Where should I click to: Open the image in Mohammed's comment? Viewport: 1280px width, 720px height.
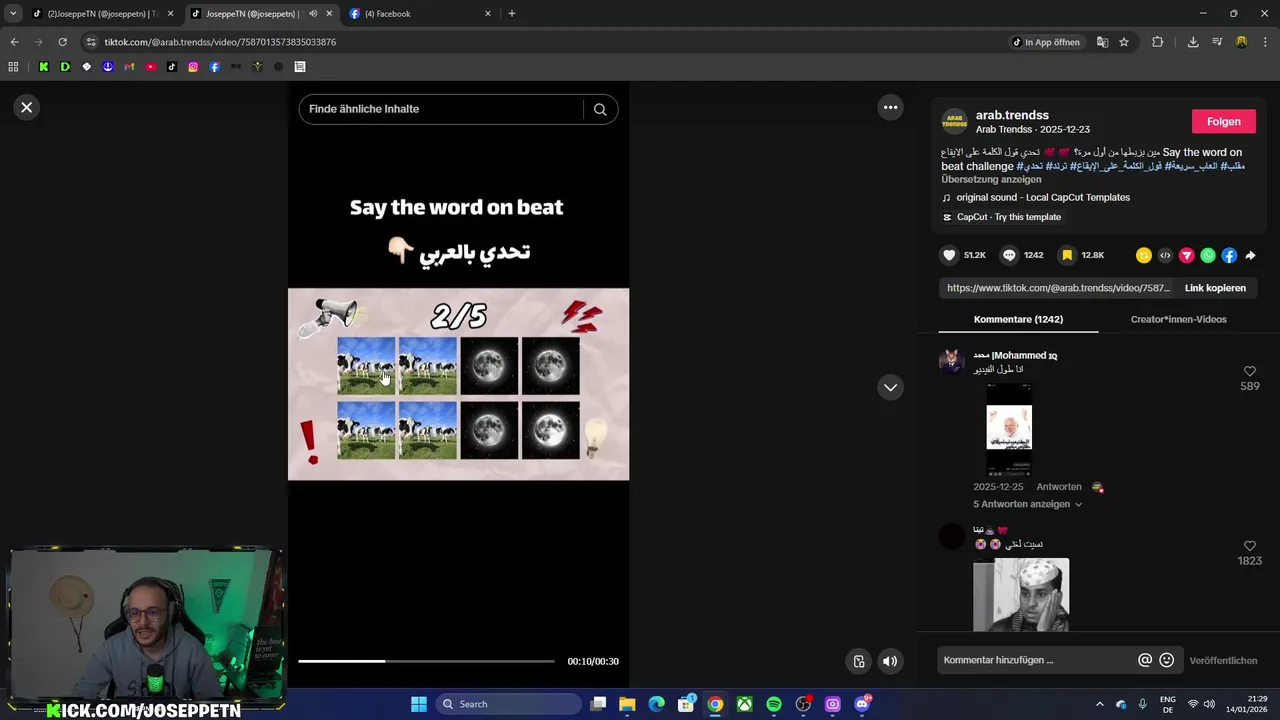1009,428
